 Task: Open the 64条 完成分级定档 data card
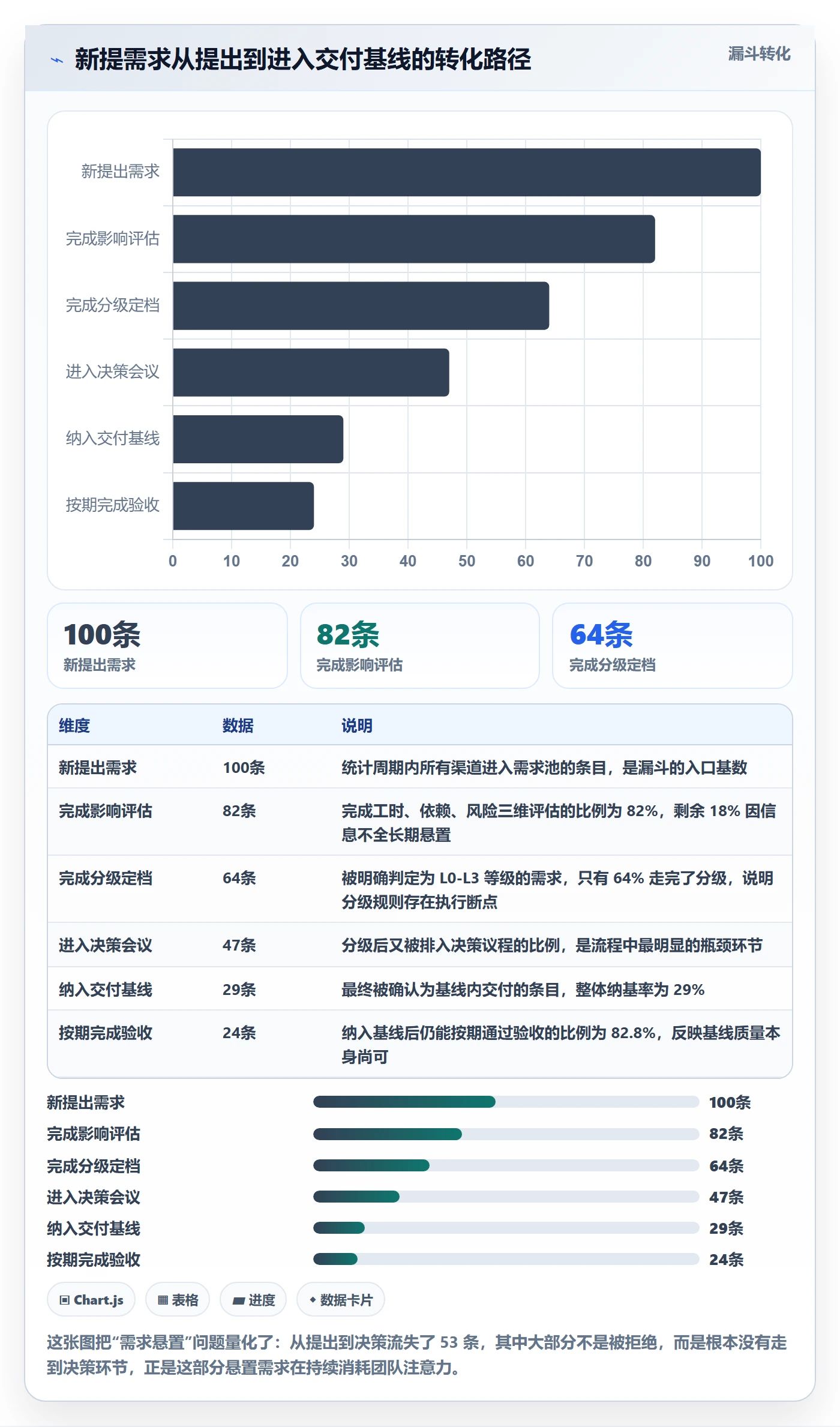673,646
